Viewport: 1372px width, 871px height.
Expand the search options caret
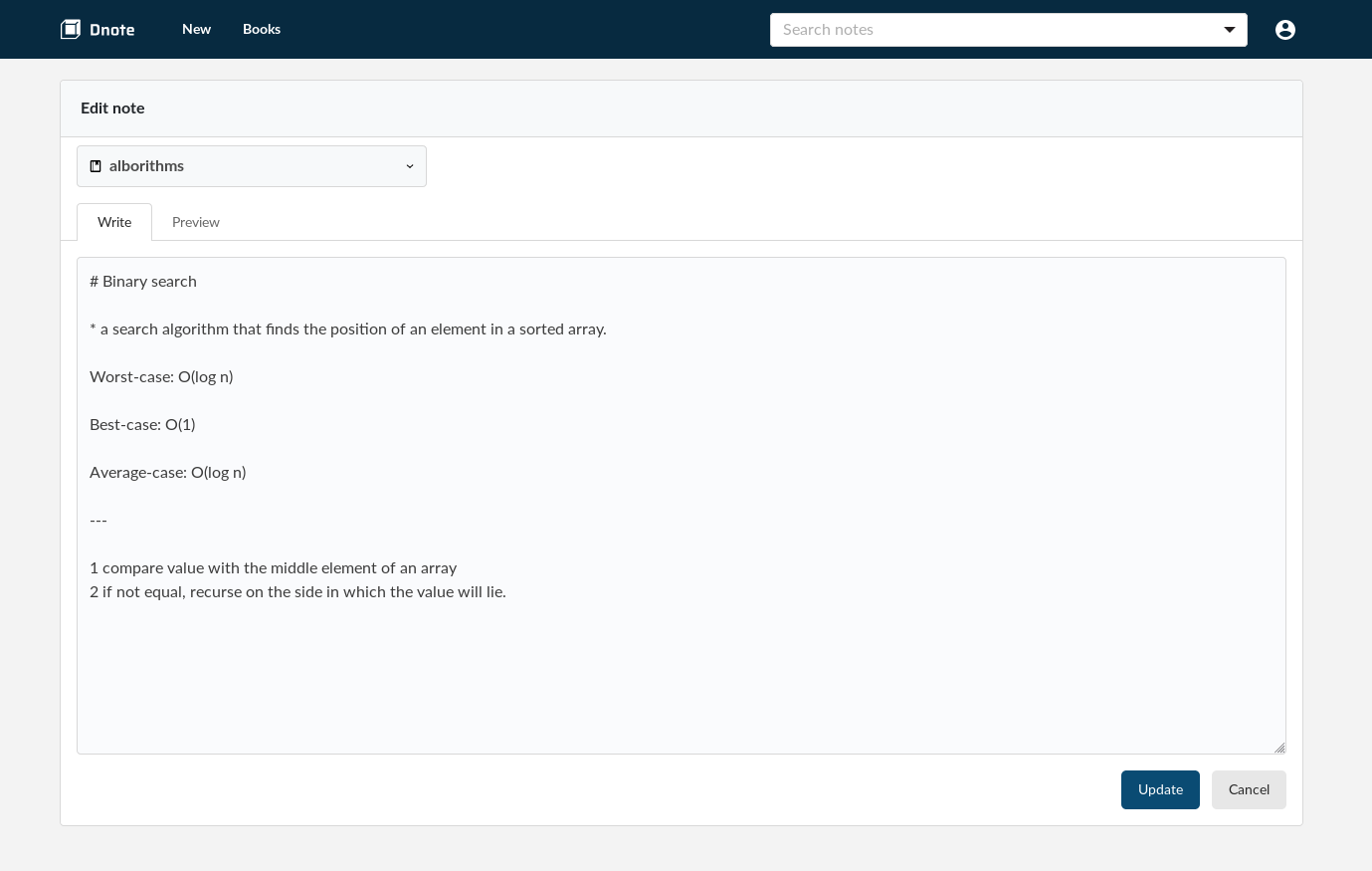(x=1230, y=30)
